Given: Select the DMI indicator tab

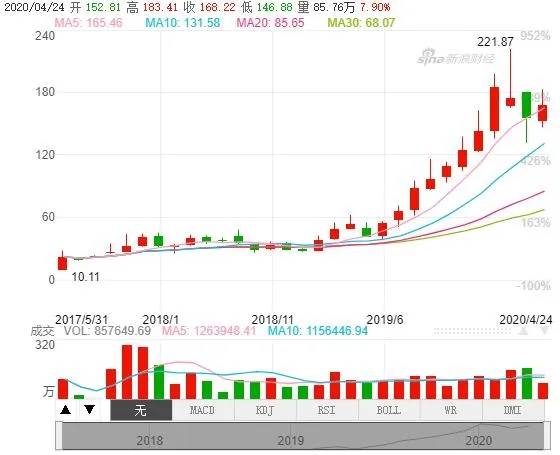Looking at the screenshot, I should (x=513, y=410).
